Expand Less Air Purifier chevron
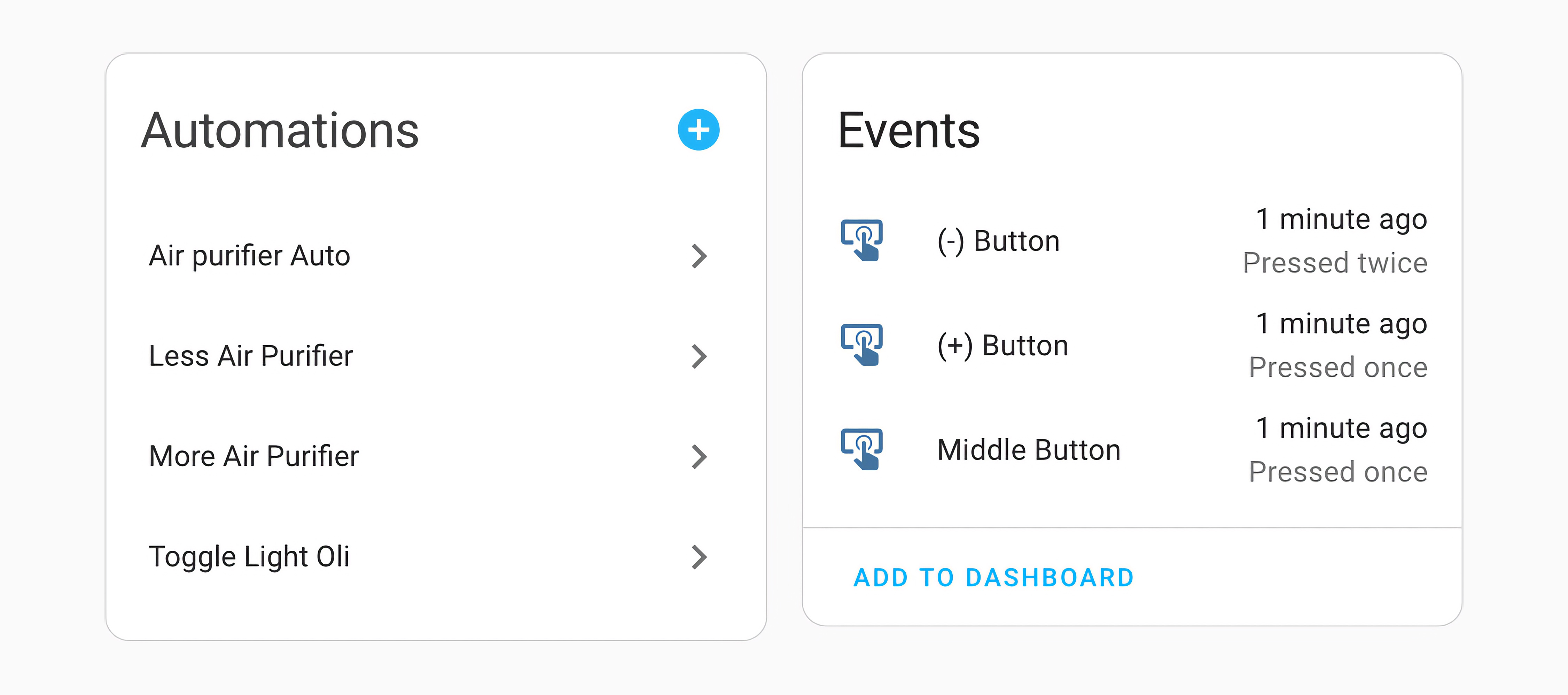The width and height of the screenshot is (1568, 695). coord(699,356)
